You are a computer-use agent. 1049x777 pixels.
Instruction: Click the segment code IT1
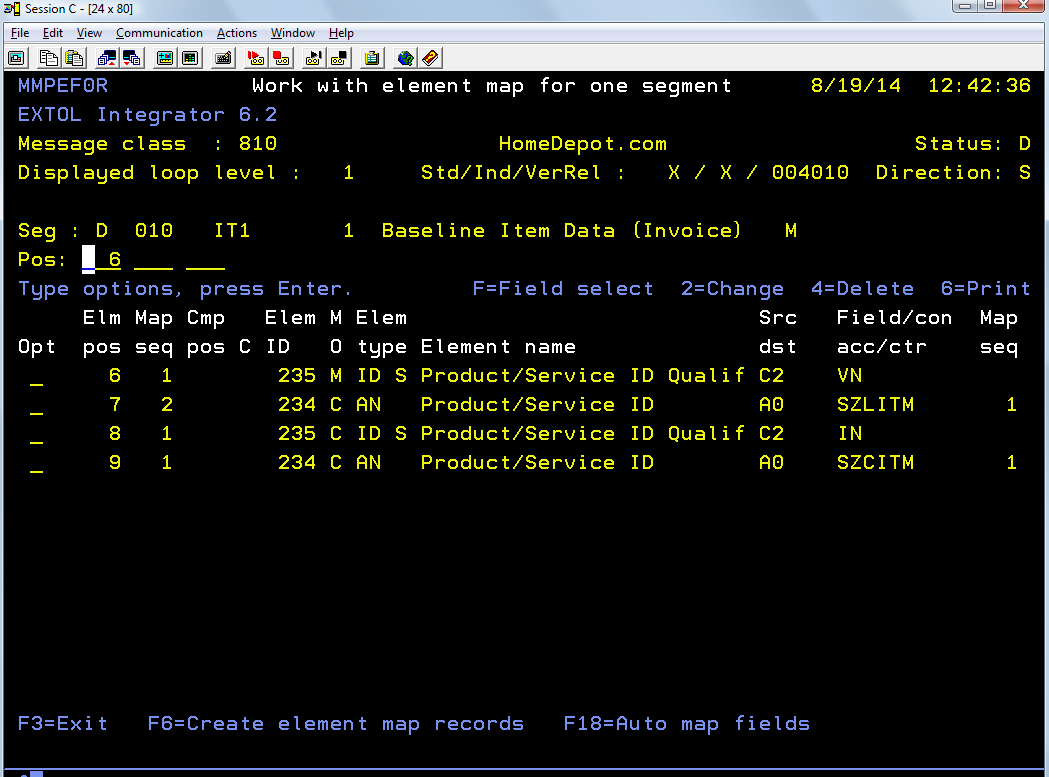coord(231,231)
